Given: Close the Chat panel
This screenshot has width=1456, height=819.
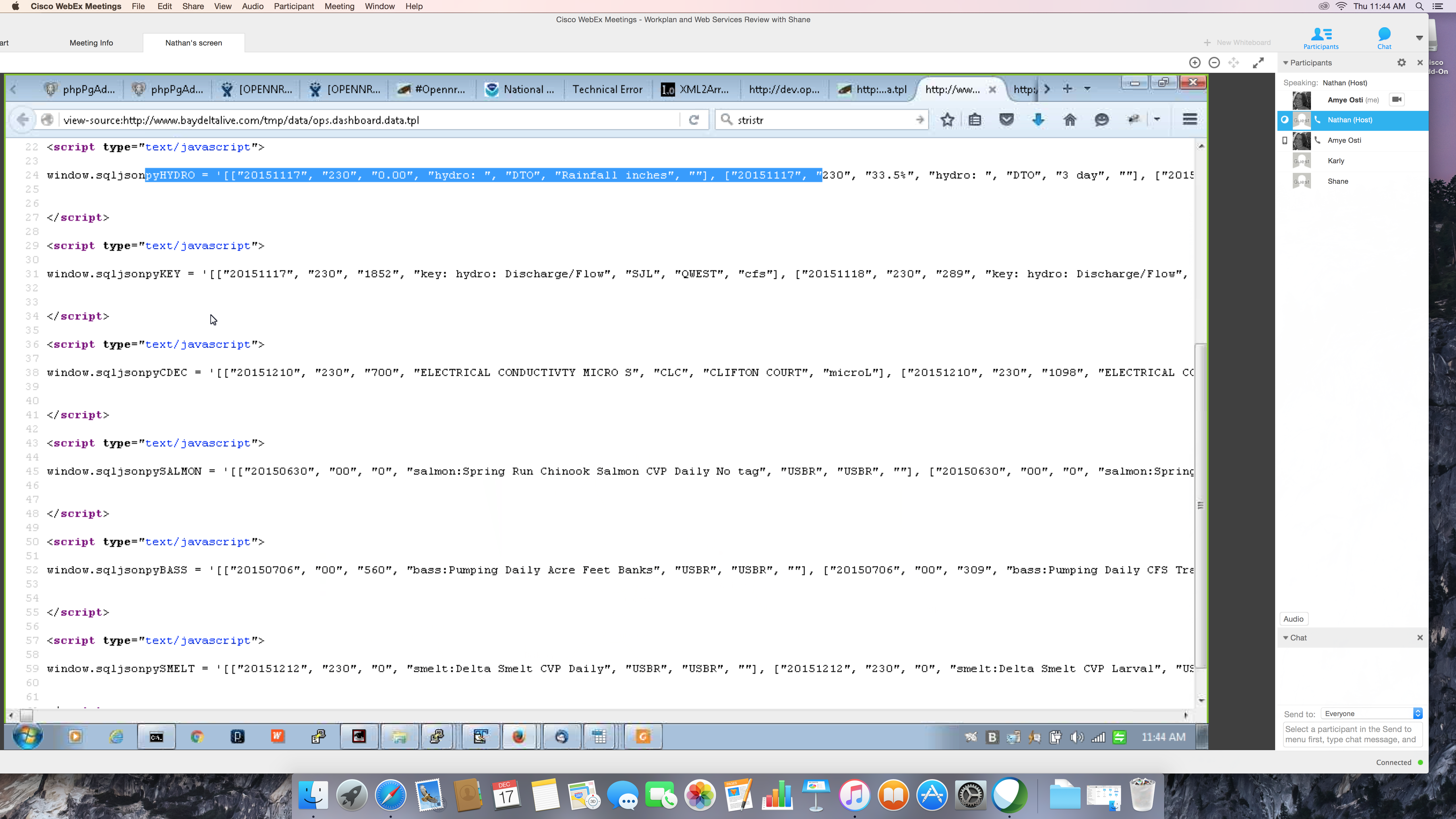Looking at the screenshot, I should coord(1420,638).
